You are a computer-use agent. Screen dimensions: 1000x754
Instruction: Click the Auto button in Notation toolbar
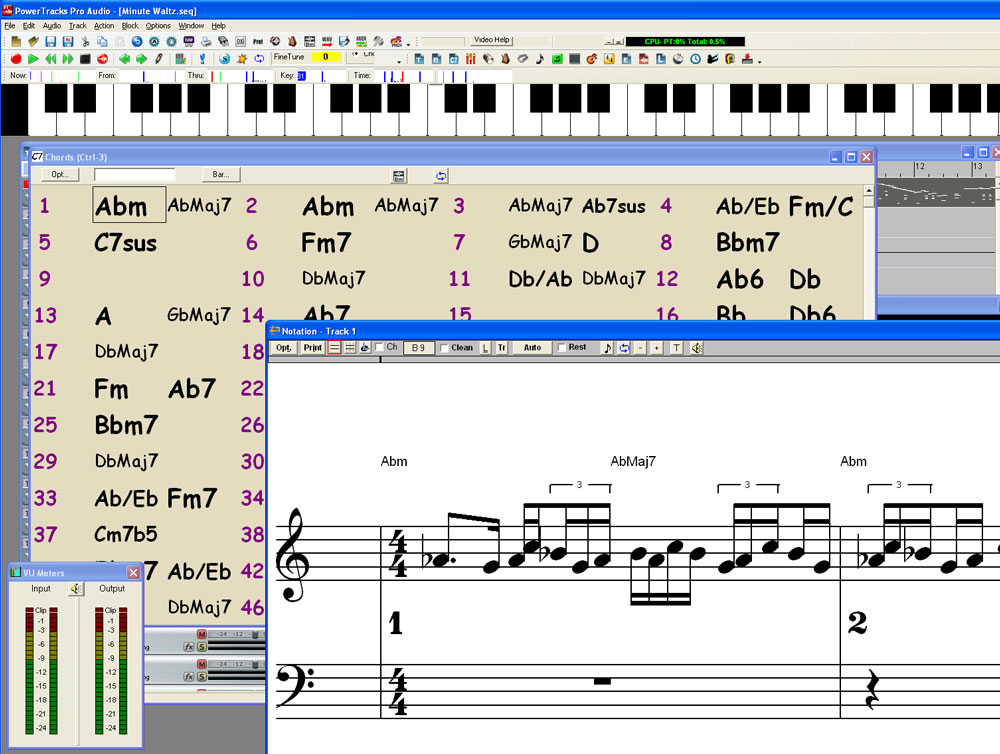click(533, 348)
